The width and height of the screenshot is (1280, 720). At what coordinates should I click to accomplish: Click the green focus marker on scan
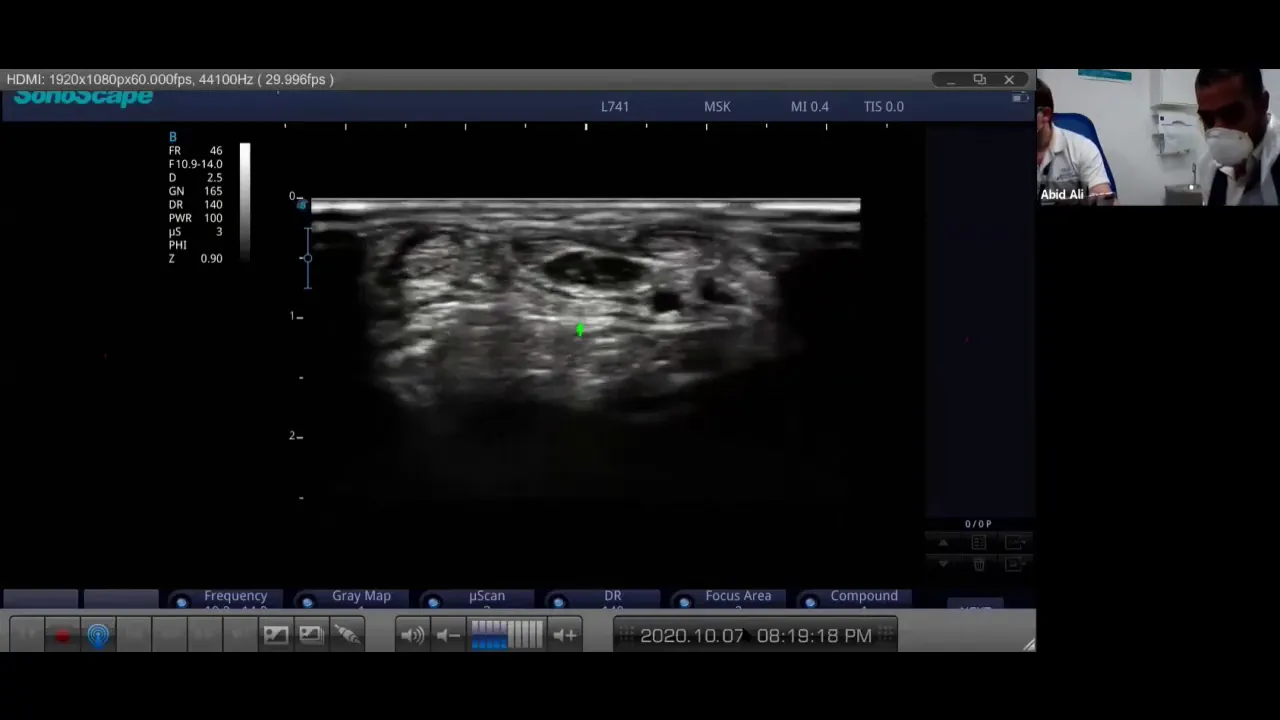(x=580, y=330)
